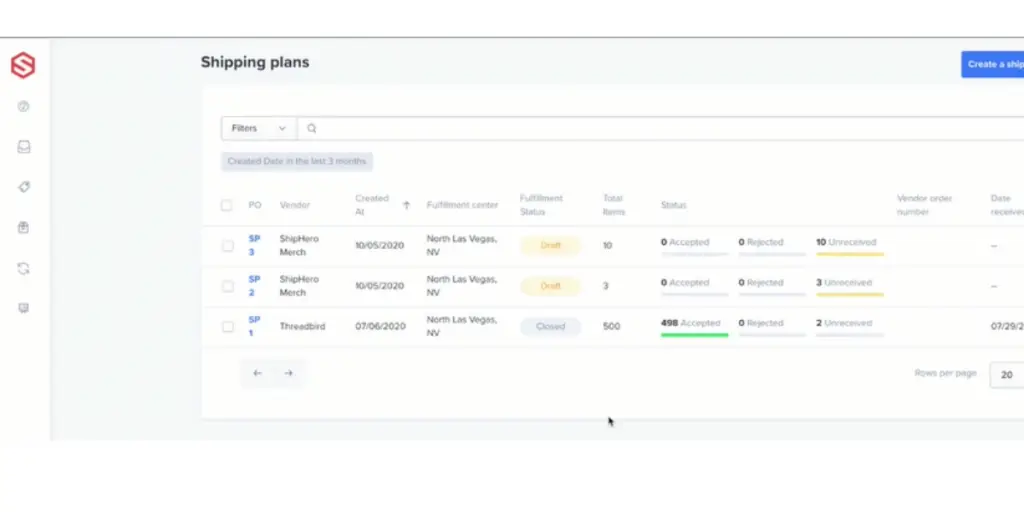Check the SP 2 row checkbox
This screenshot has height=512, width=1024.
tap(227, 286)
